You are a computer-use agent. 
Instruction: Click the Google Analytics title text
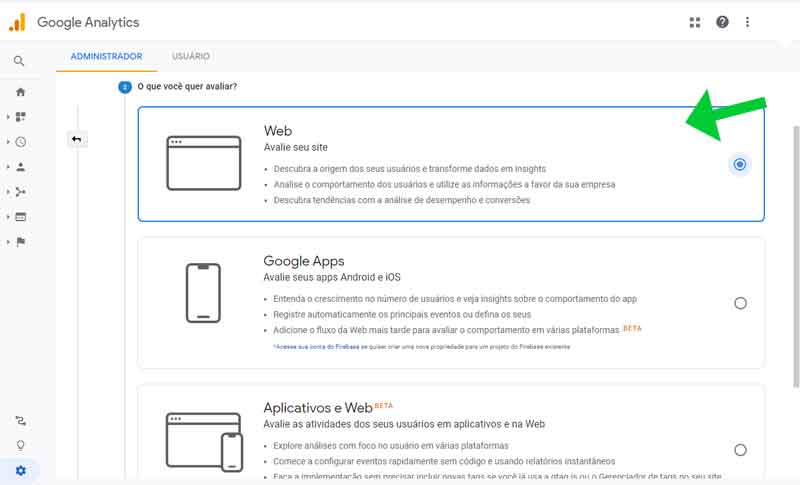coord(88,22)
